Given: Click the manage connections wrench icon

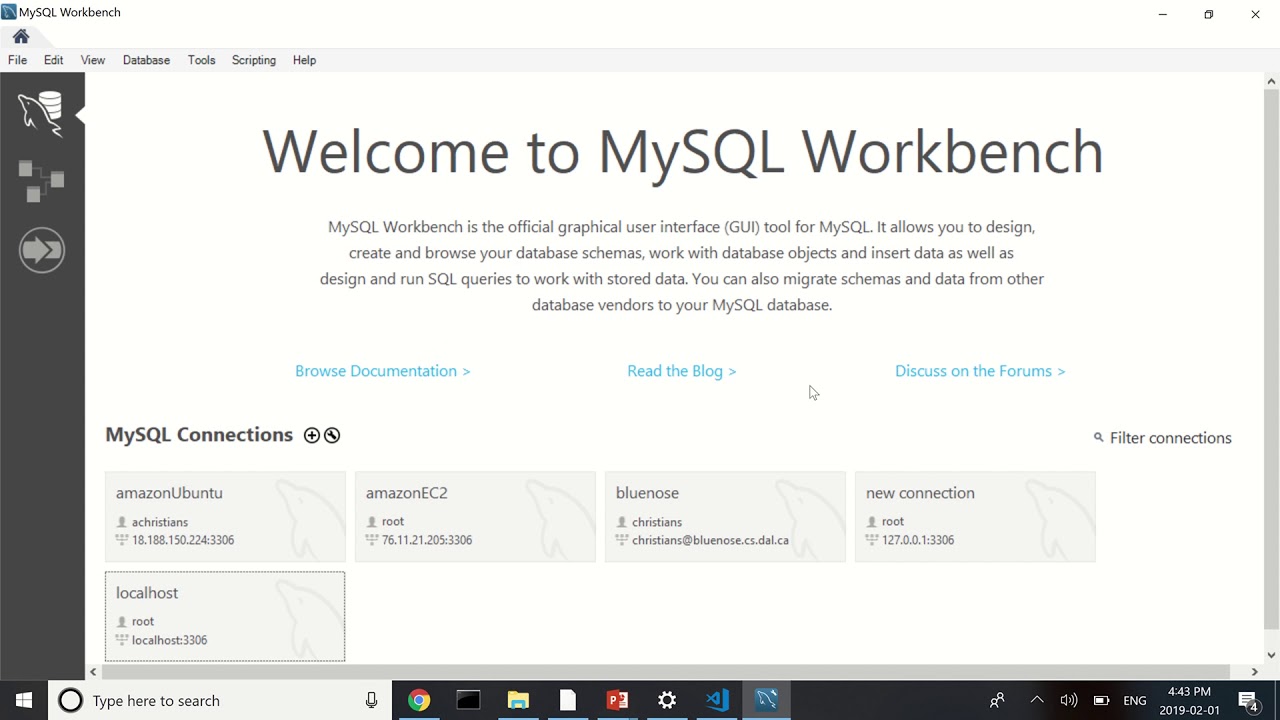Looking at the screenshot, I should (332, 435).
